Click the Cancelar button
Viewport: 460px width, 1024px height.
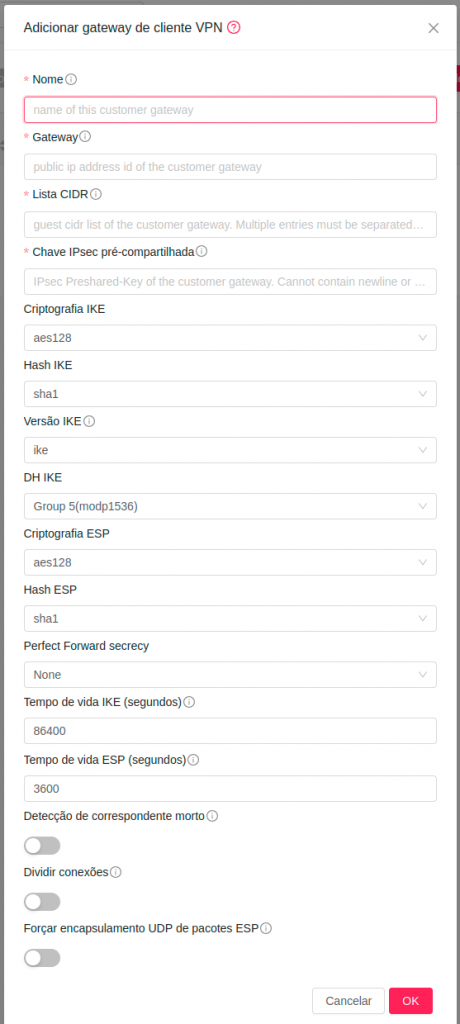coord(348,1000)
